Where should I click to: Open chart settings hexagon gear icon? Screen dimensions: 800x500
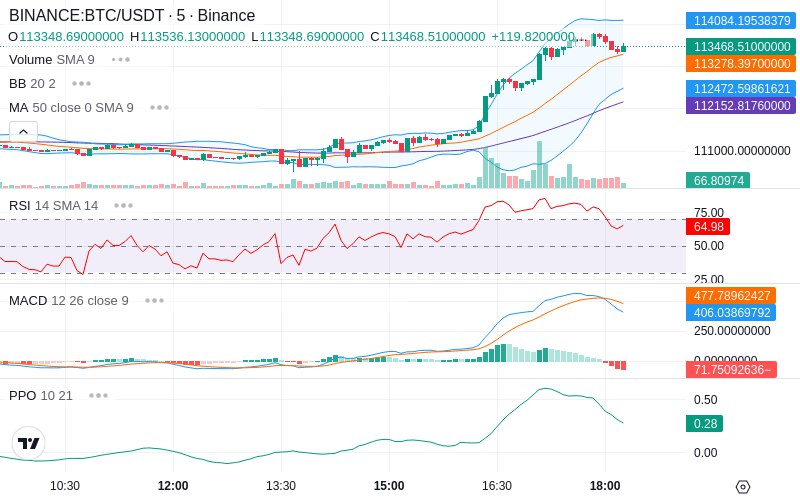(x=743, y=487)
